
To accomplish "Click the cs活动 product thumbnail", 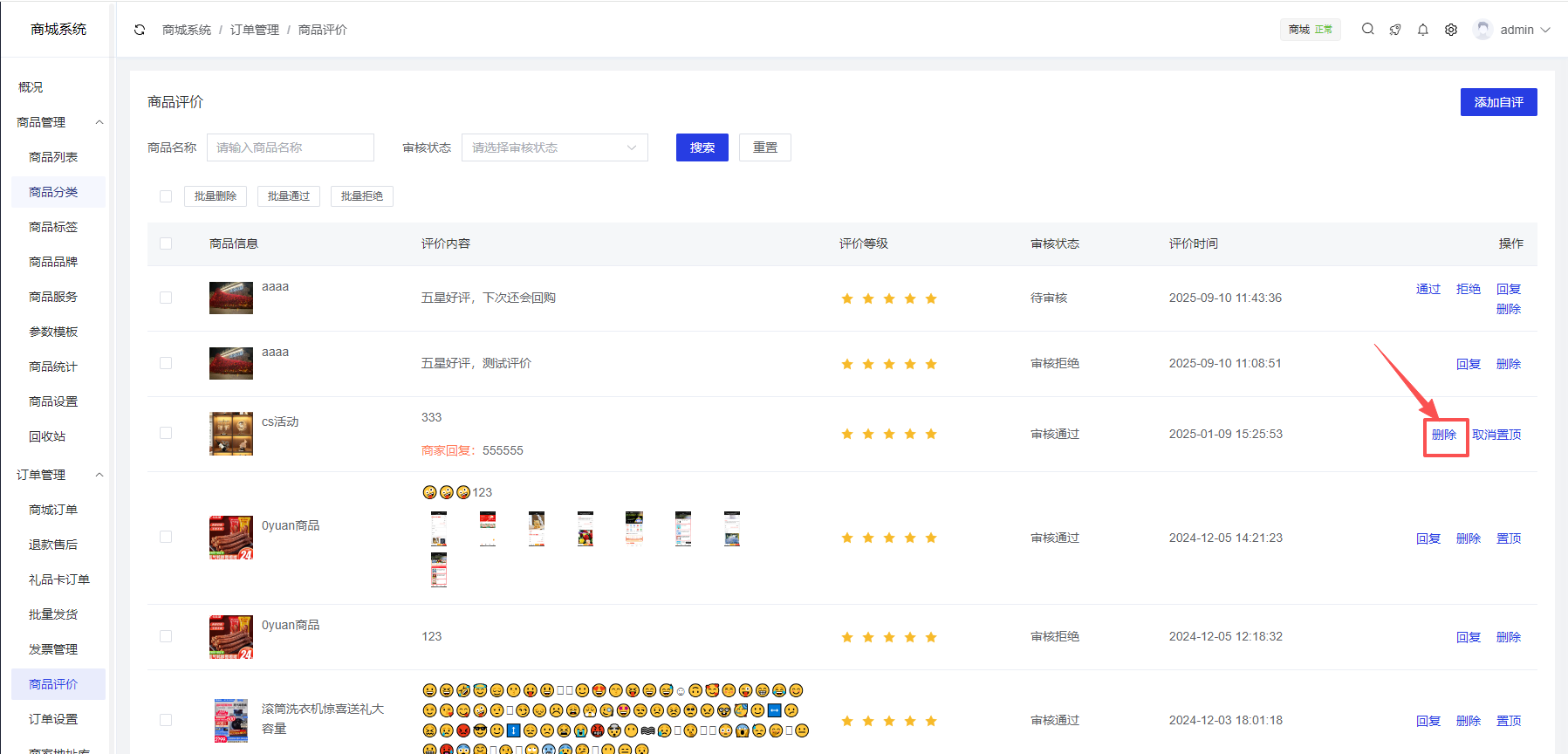I will coord(231,434).
